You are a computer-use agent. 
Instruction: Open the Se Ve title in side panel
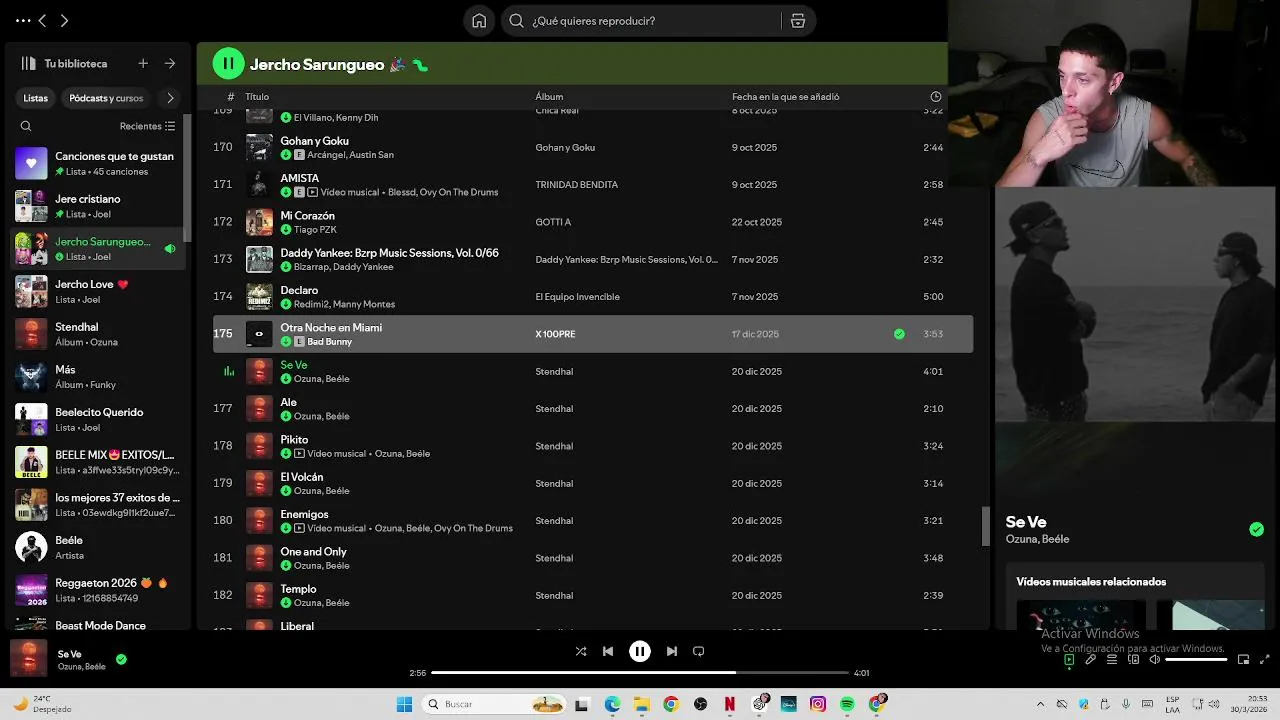point(1026,522)
